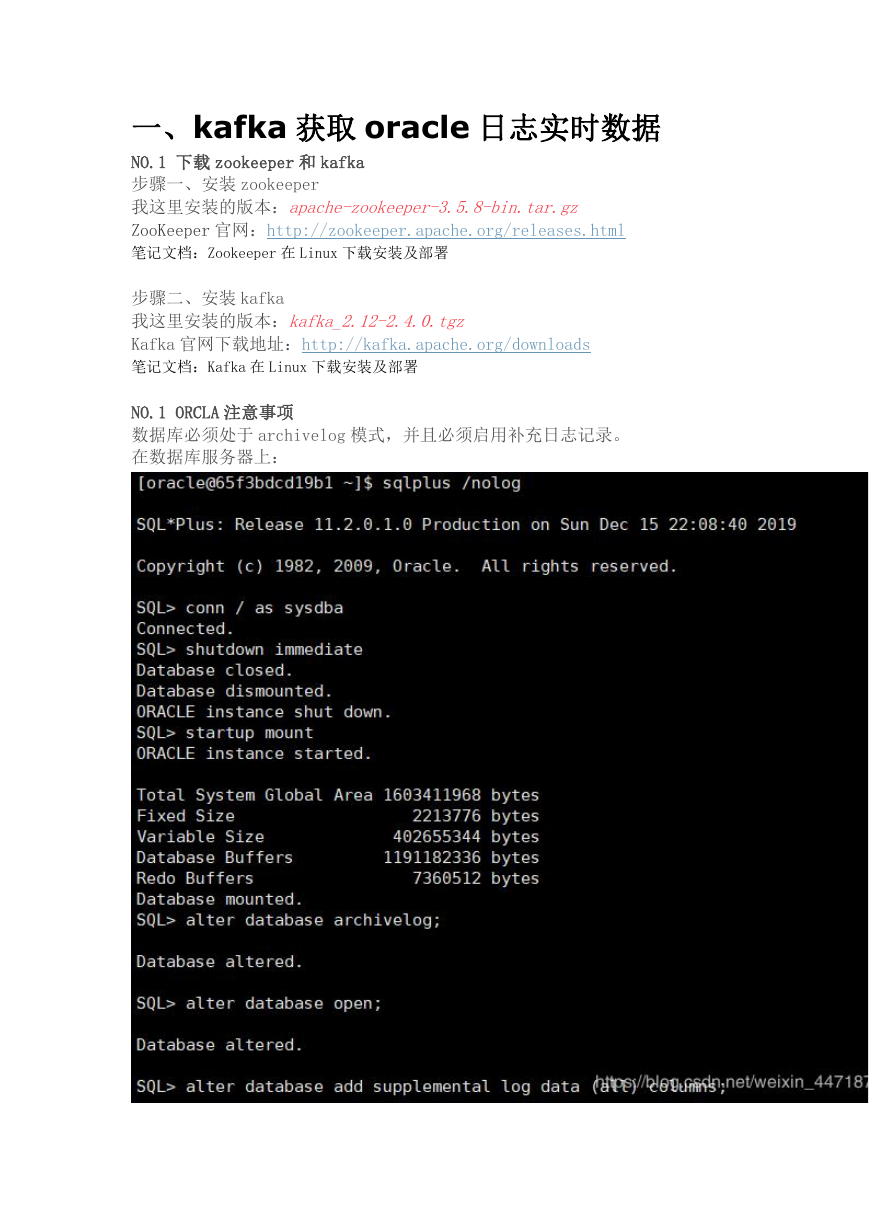Click the 步骤二、安装kafka line
Viewport: 869px width, 1228px height.
pyautogui.click(x=208, y=299)
